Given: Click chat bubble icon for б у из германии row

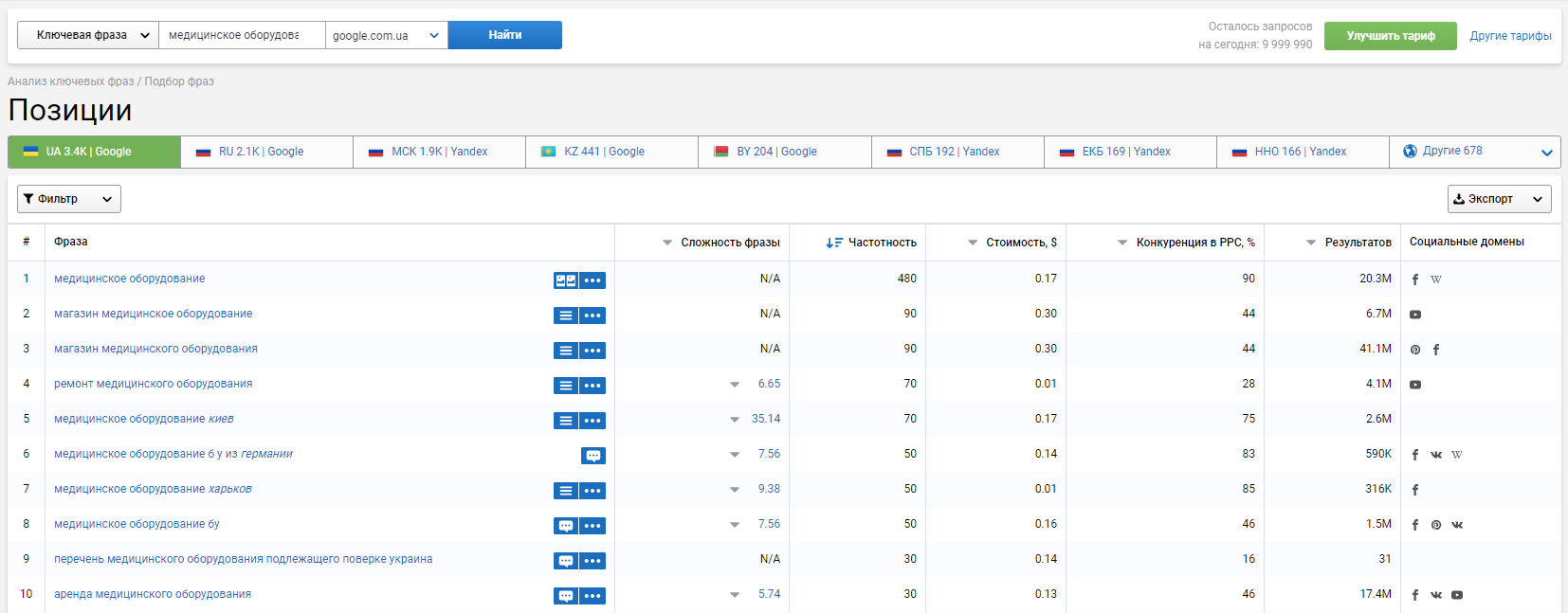Looking at the screenshot, I should (x=593, y=456).
